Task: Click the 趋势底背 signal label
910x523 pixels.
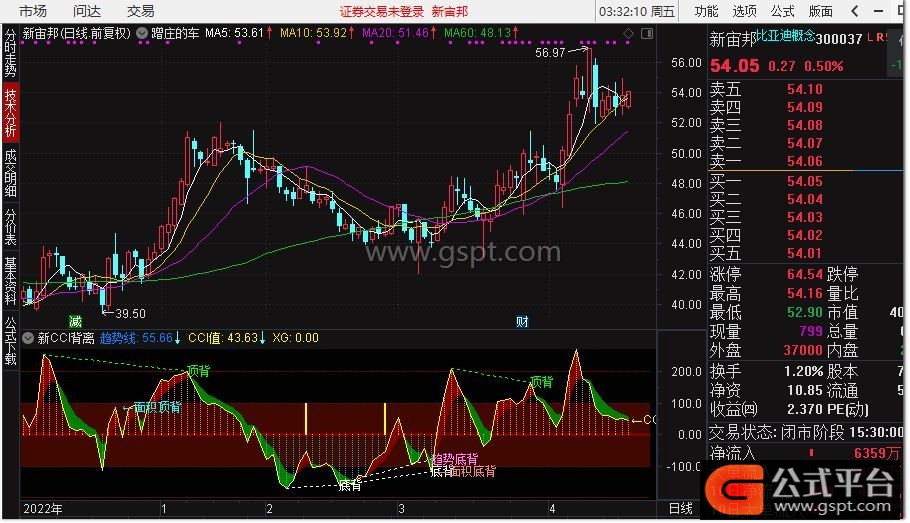Action: 455,459
